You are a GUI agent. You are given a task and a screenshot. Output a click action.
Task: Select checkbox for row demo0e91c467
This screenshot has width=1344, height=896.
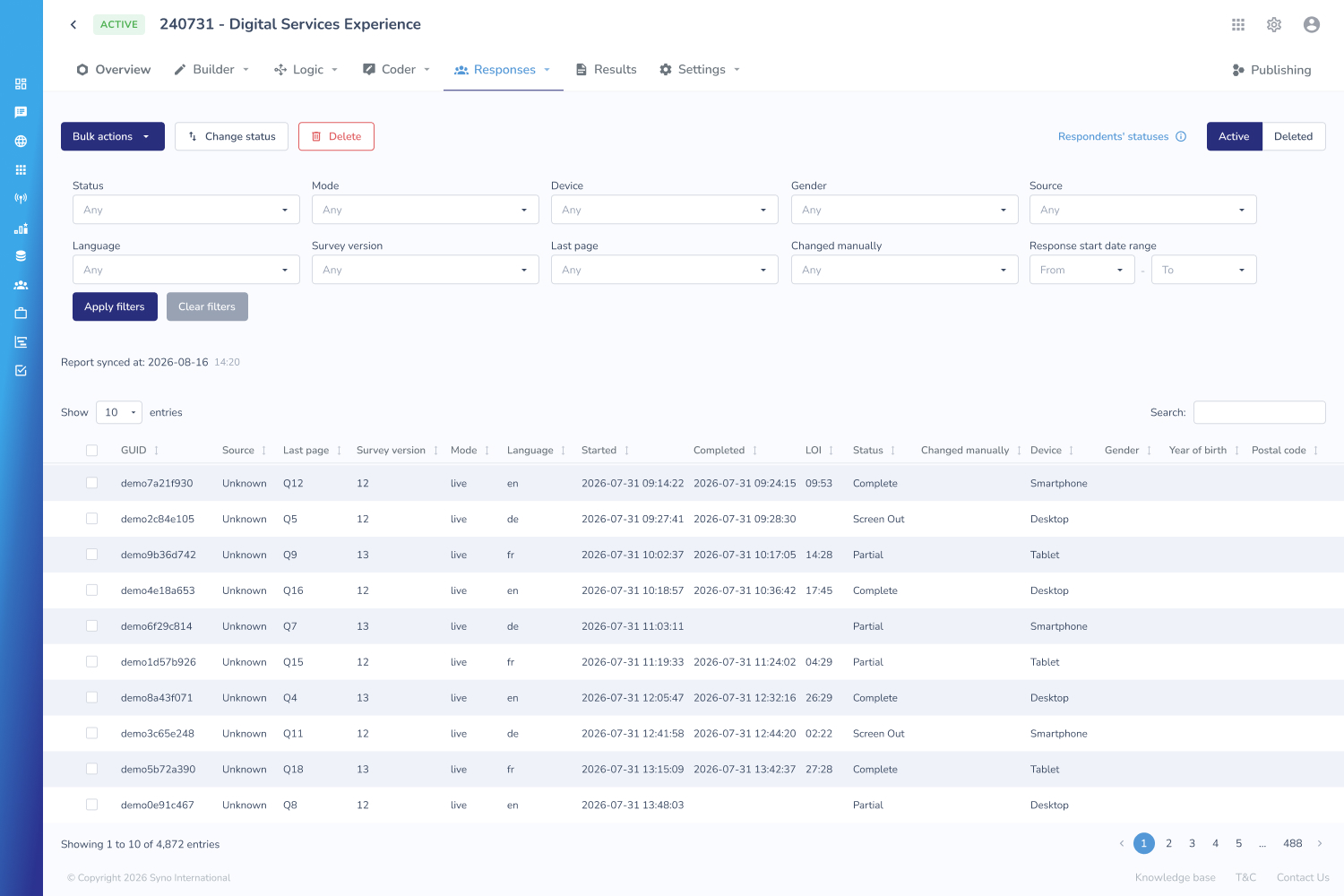91,805
